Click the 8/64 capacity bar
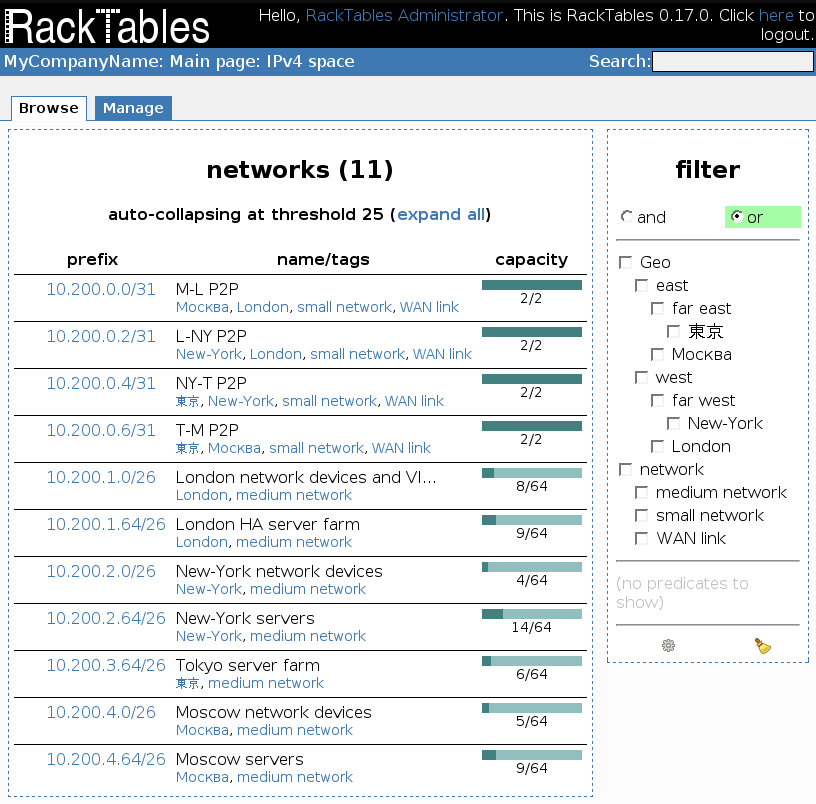 coord(532,473)
